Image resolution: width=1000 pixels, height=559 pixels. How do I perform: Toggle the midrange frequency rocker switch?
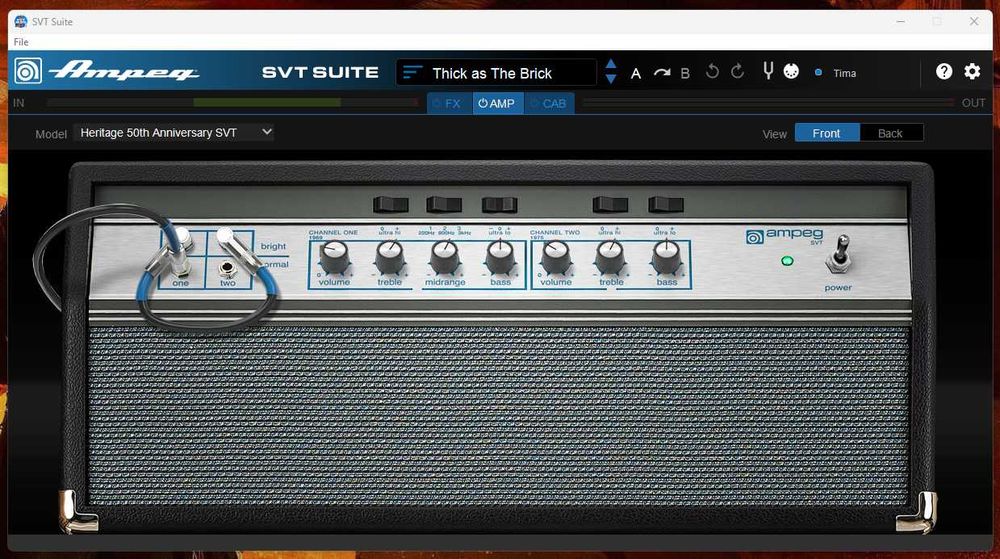coord(444,205)
